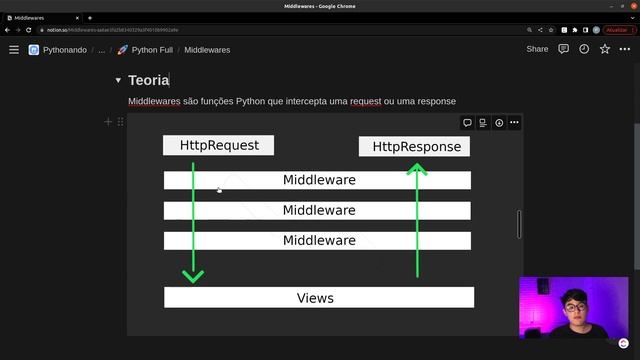The height and width of the screenshot is (360, 640).
Task: Expand the collapsed breadcrumb ellipsis
Action: (x=102, y=50)
